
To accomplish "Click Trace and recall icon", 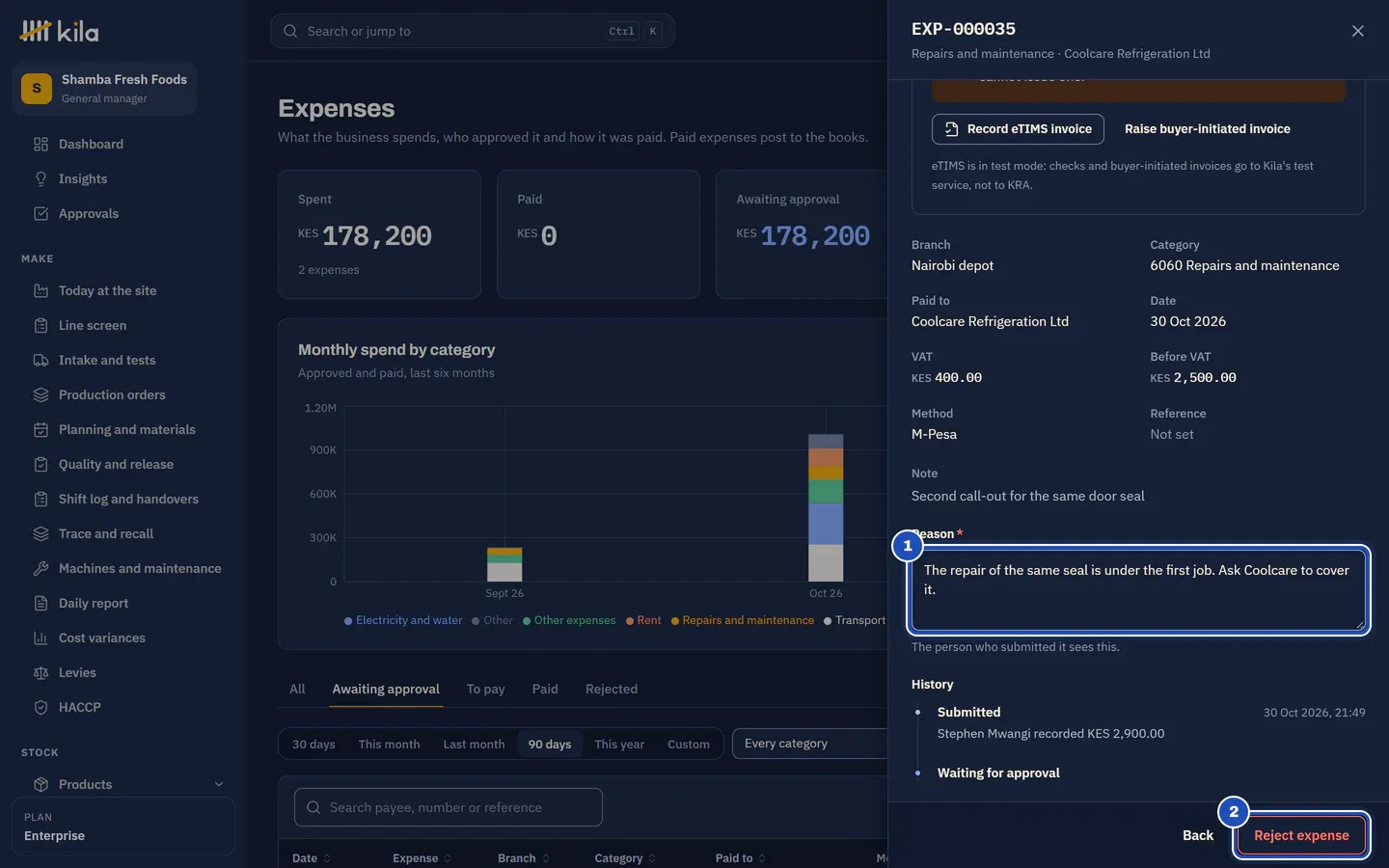I will (41, 534).
